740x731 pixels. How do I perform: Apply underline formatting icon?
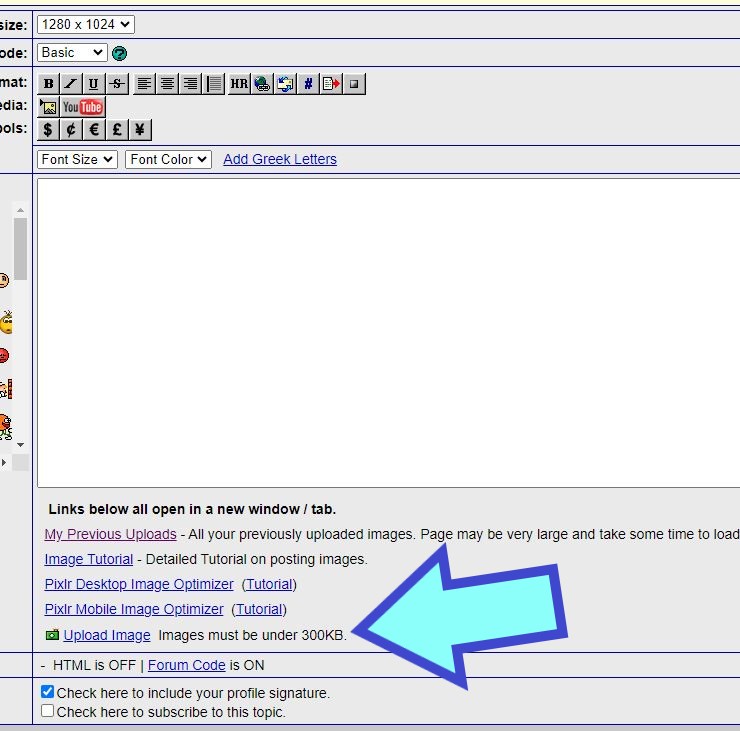tap(94, 84)
